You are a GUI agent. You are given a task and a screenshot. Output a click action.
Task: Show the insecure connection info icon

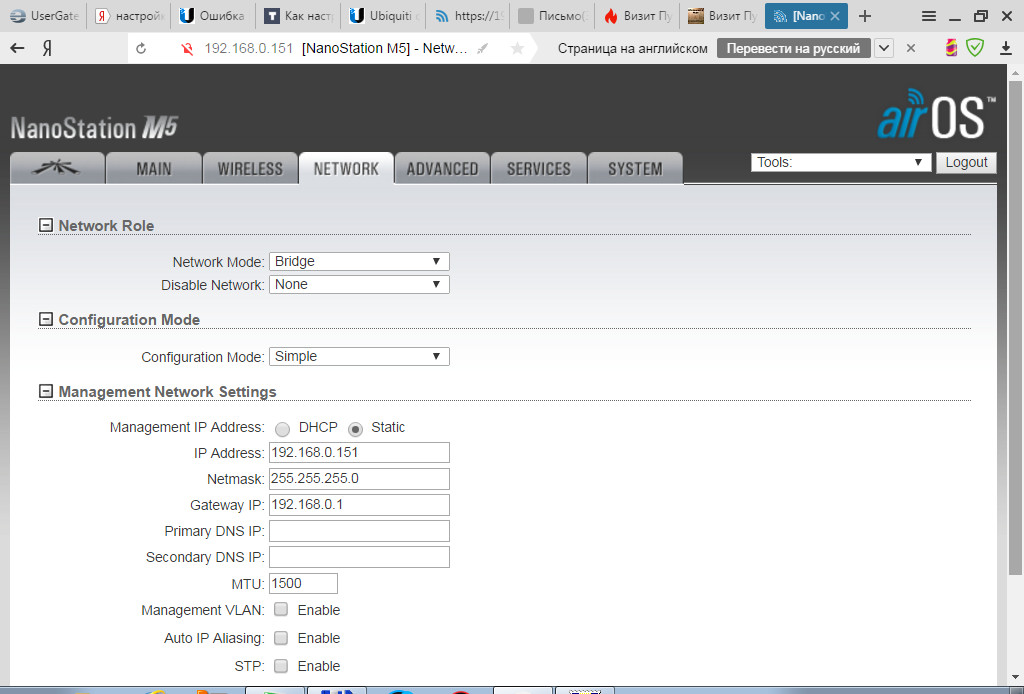187,48
